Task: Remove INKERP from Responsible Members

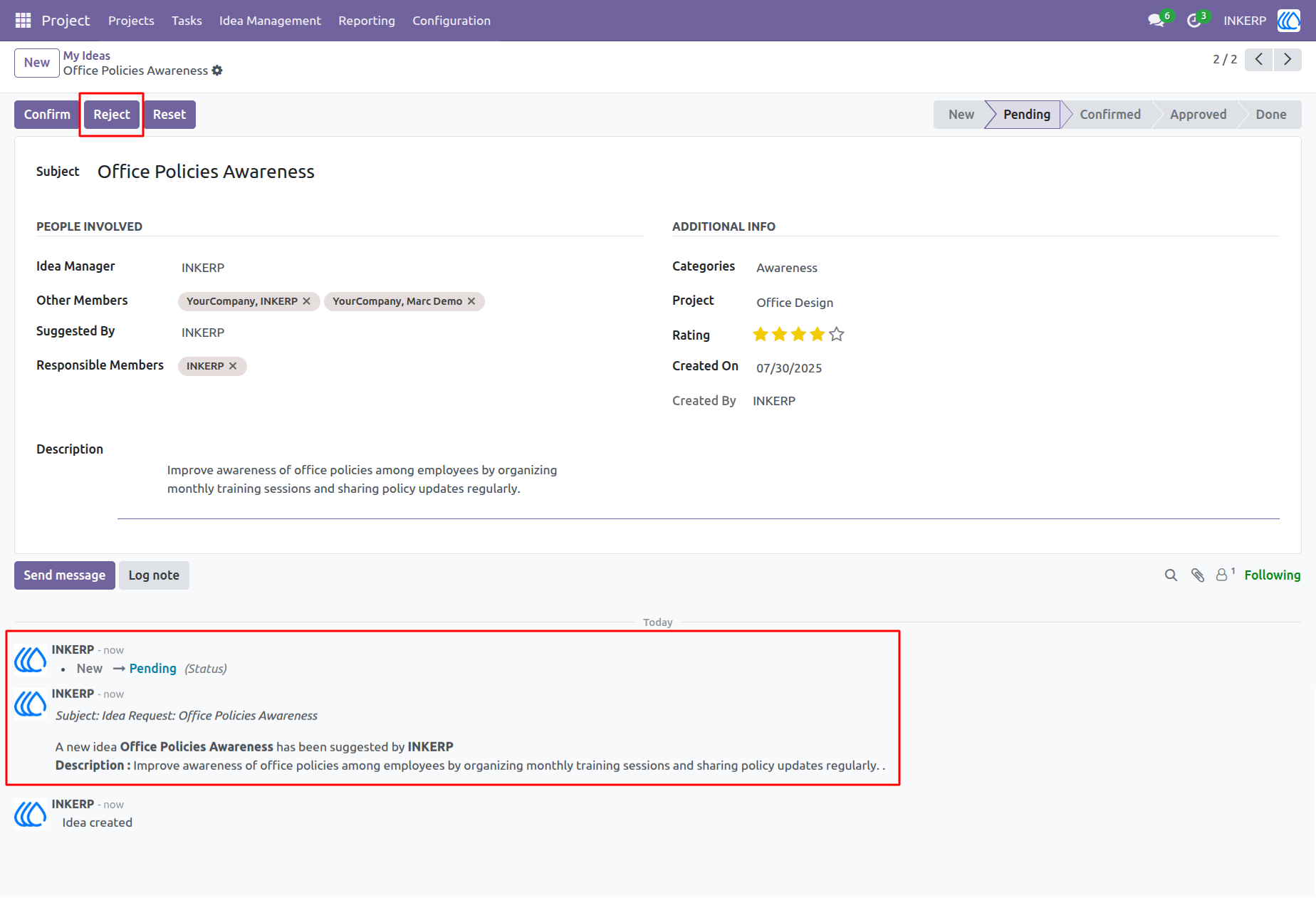Action: [233, 366]
